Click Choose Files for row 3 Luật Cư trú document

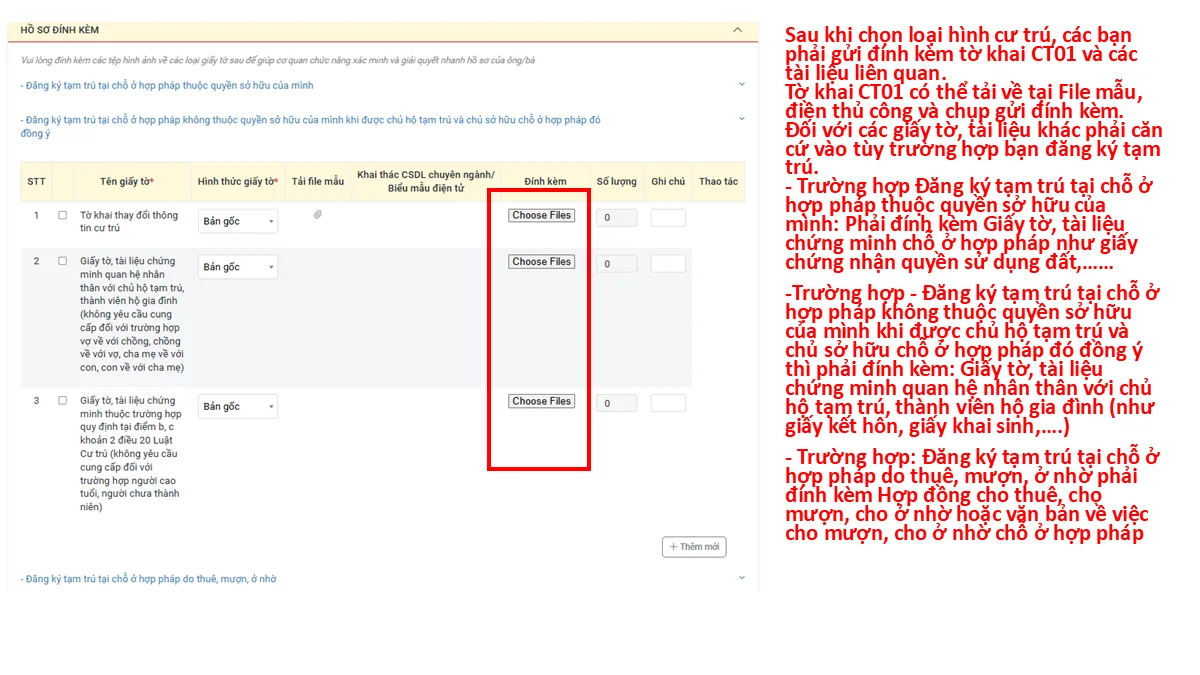[x=541, y=401]
